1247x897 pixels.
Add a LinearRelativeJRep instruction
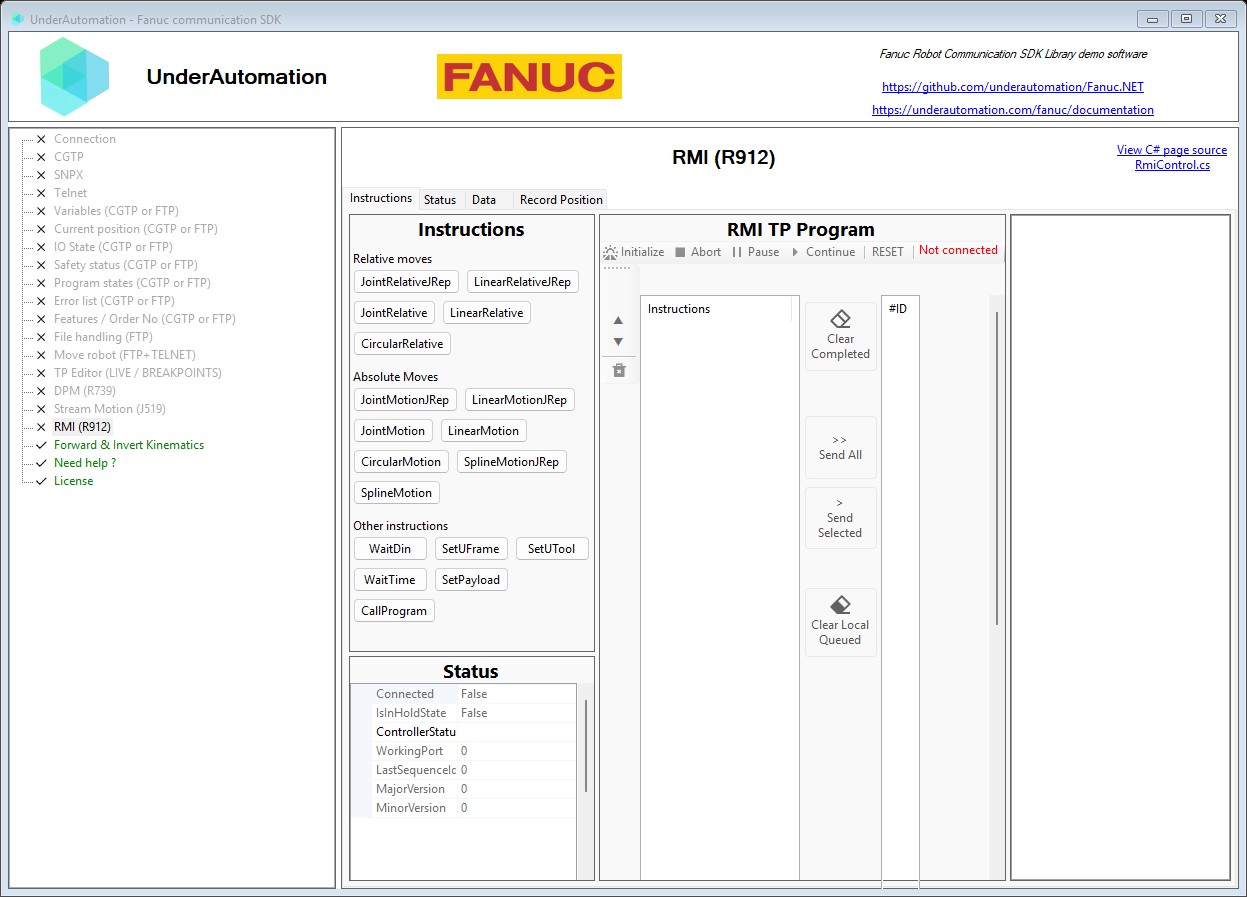point(522,282)
